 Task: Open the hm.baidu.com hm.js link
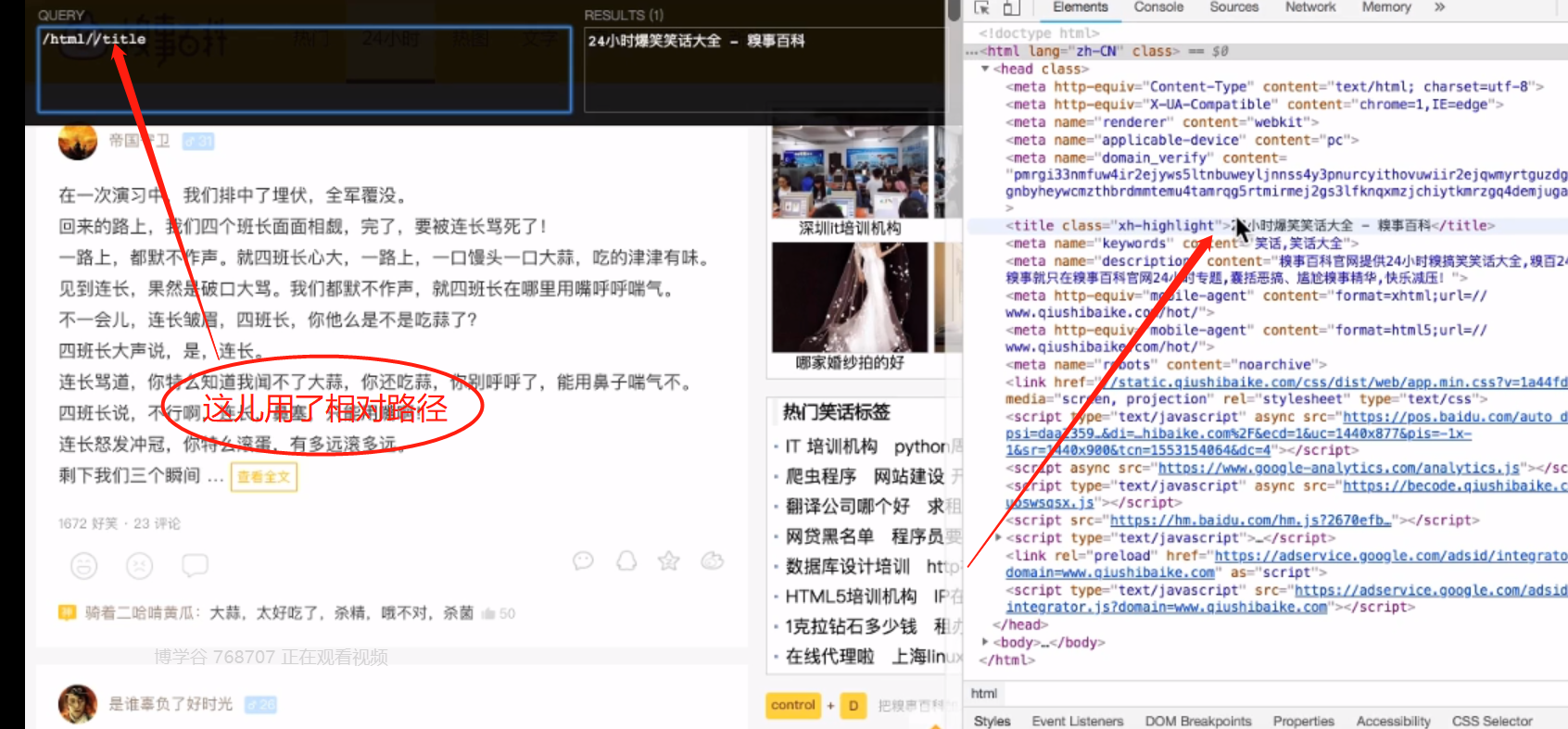click(x=1250, y=521)
